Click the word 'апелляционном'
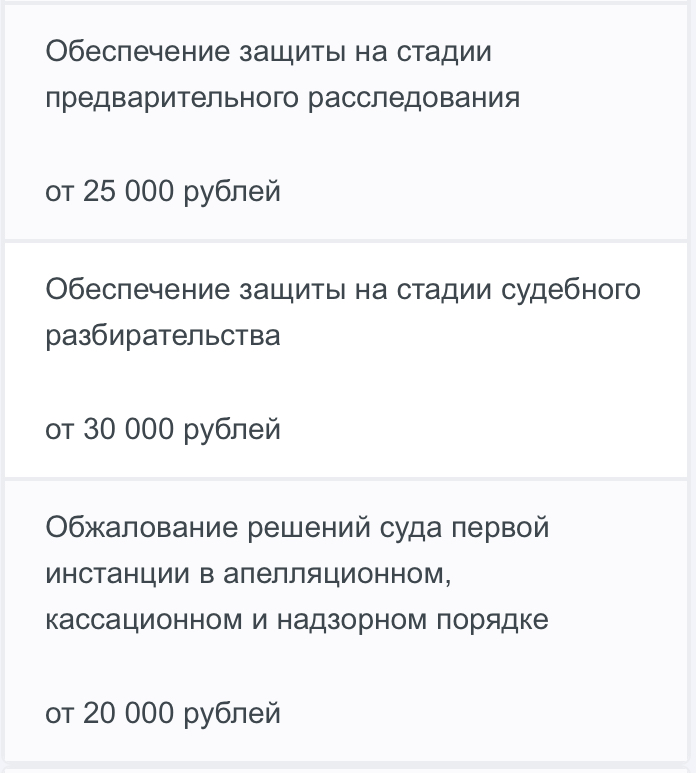 pos(334,574)
